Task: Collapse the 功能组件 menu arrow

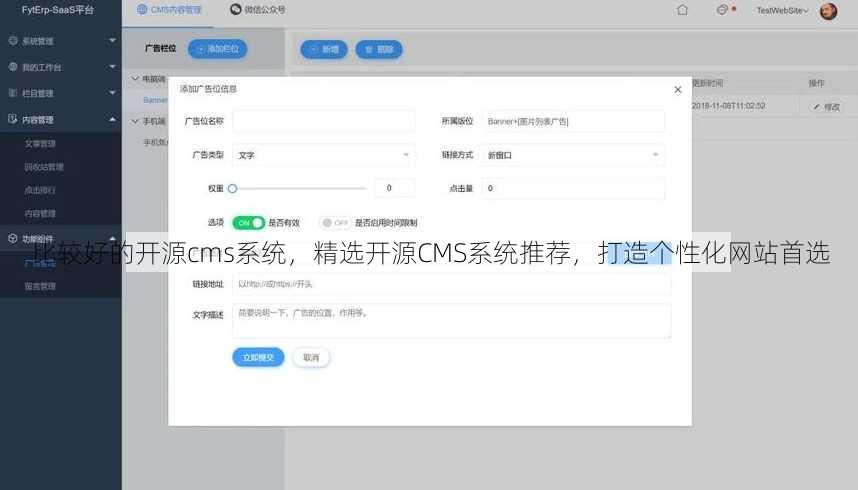Action: tap(112, 238)
